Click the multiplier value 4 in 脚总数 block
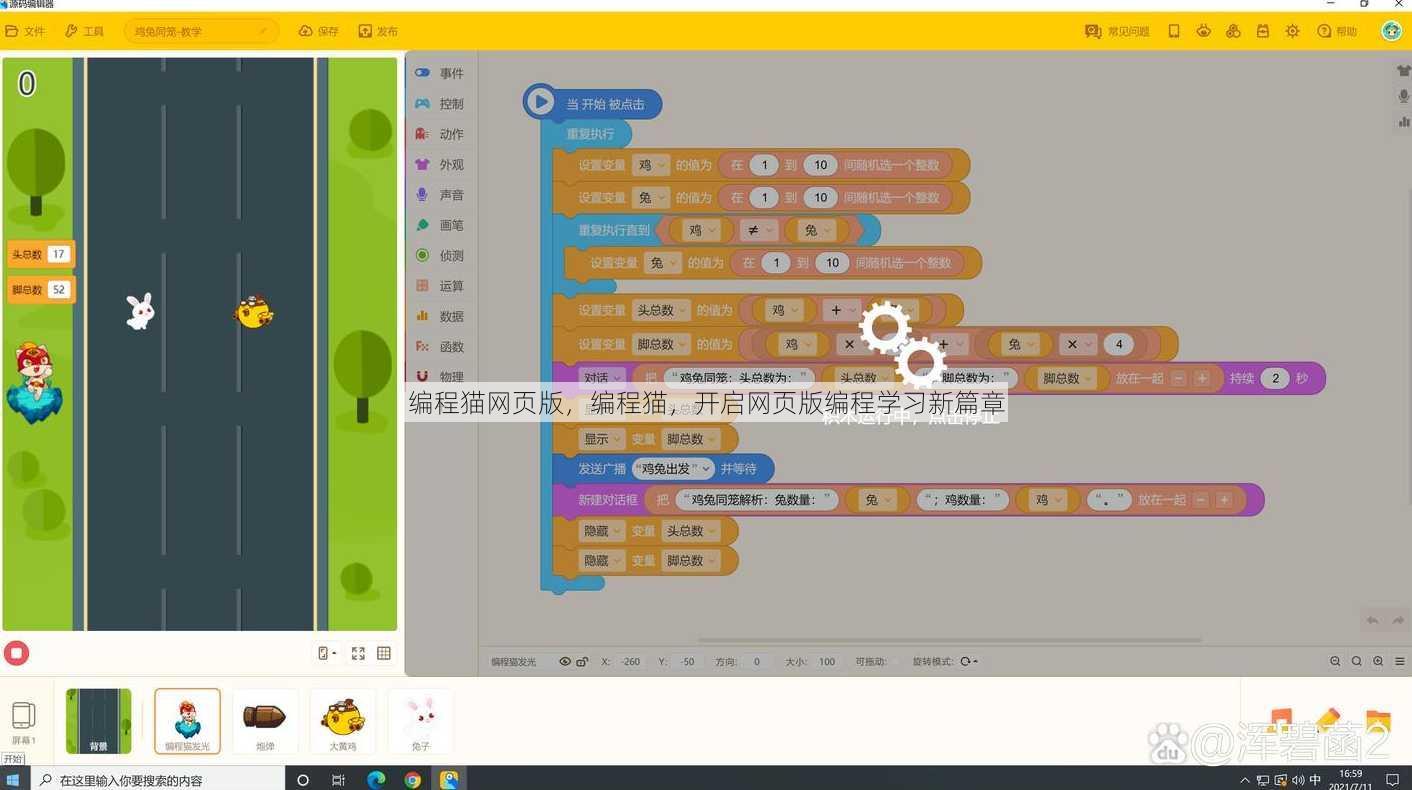The height and width of the screenshot is (790, 1412). [1119, 344]
